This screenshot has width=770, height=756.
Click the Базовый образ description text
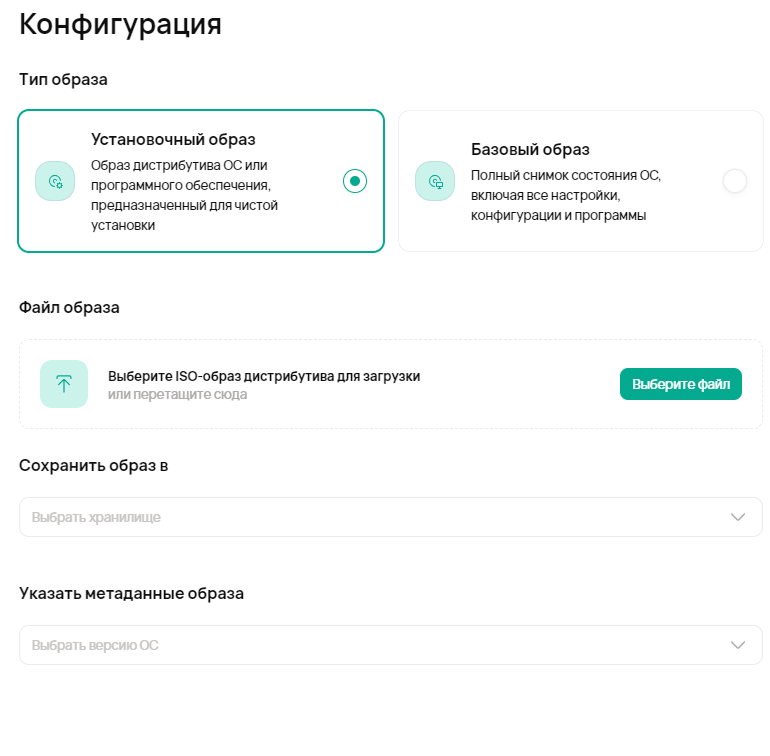[566, 195]
